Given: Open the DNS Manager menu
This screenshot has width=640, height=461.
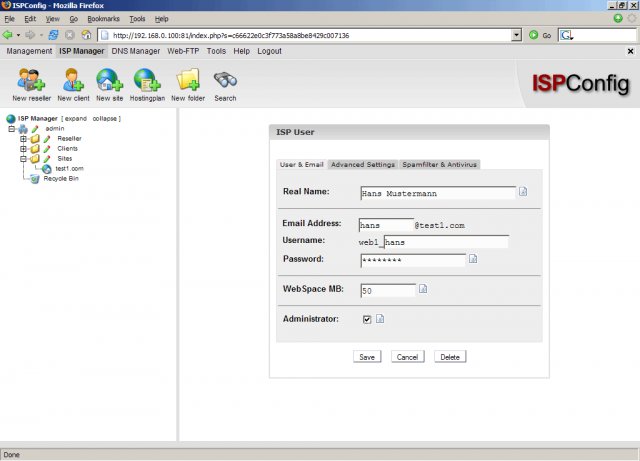Looking at the screenshot, I should [x=136, y=51].
